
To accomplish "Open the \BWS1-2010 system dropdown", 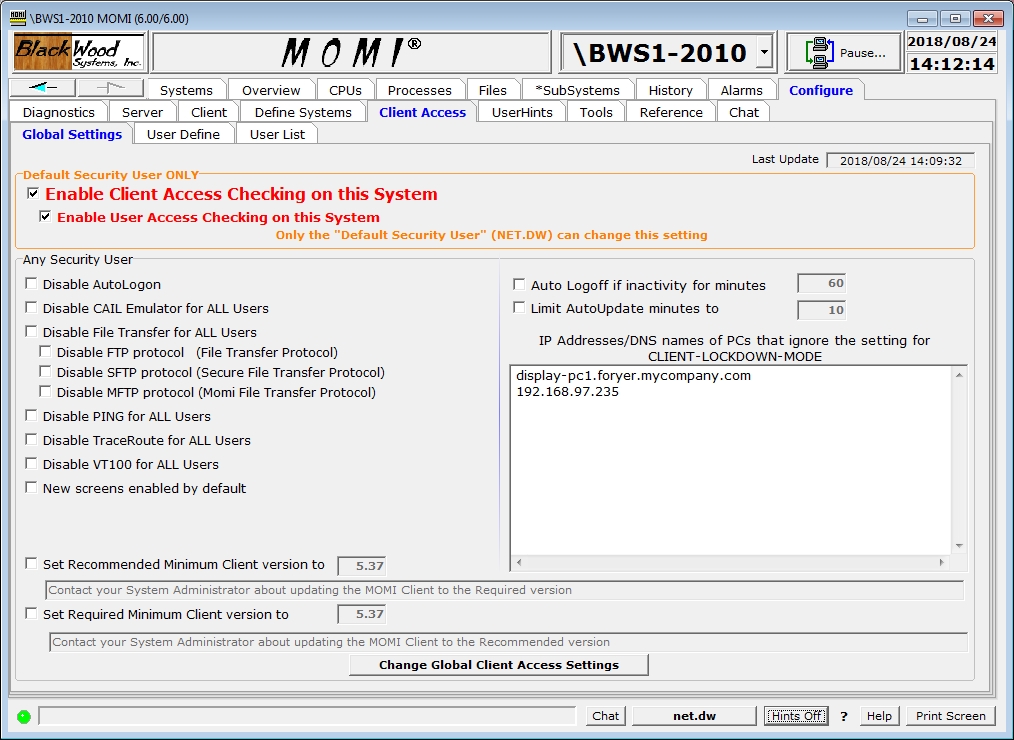I will pyautogui.click(x=764, y=52).
